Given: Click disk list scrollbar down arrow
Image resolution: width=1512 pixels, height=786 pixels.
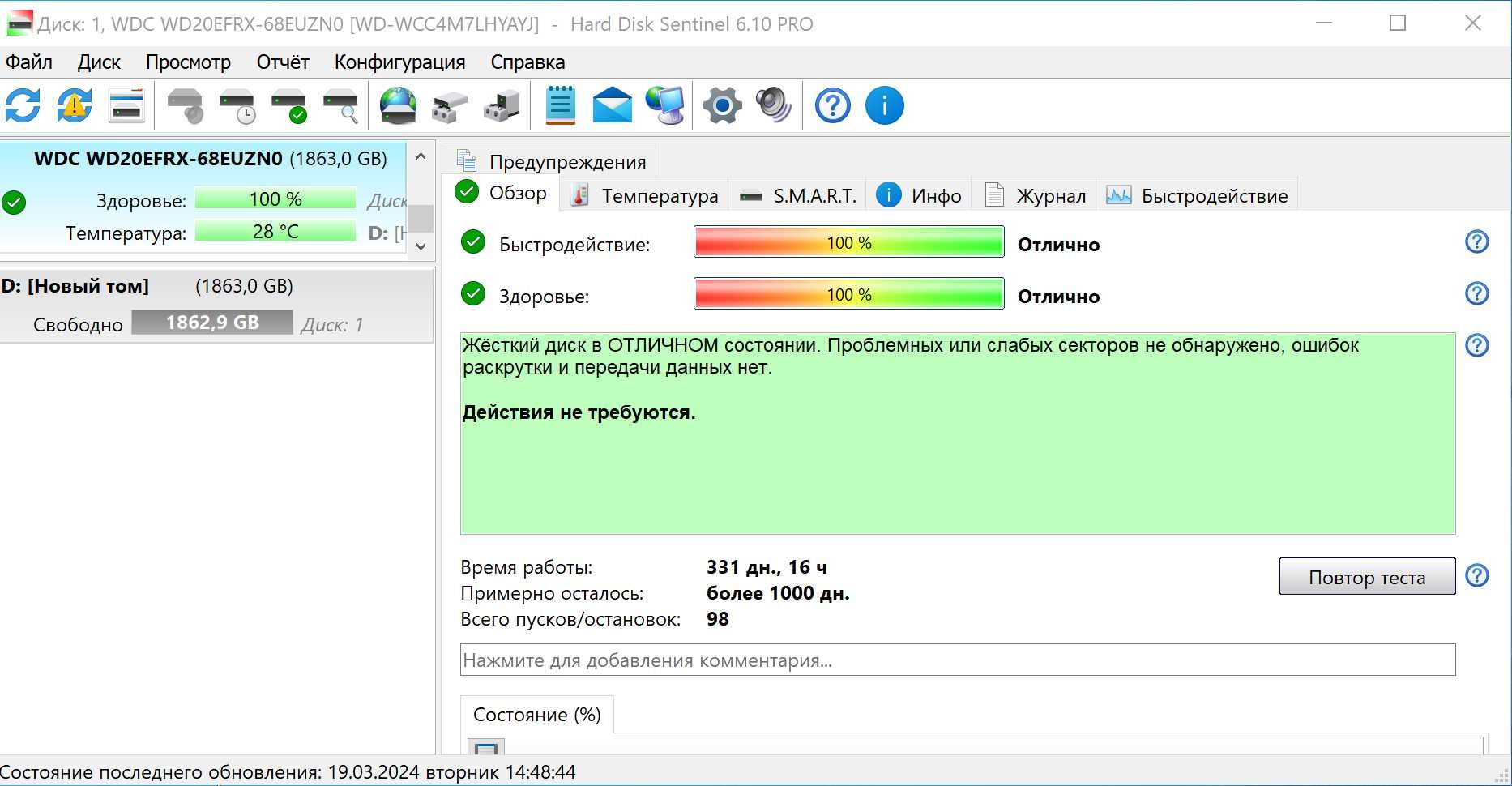Looking at the screenshot, I should pos(421,246).
